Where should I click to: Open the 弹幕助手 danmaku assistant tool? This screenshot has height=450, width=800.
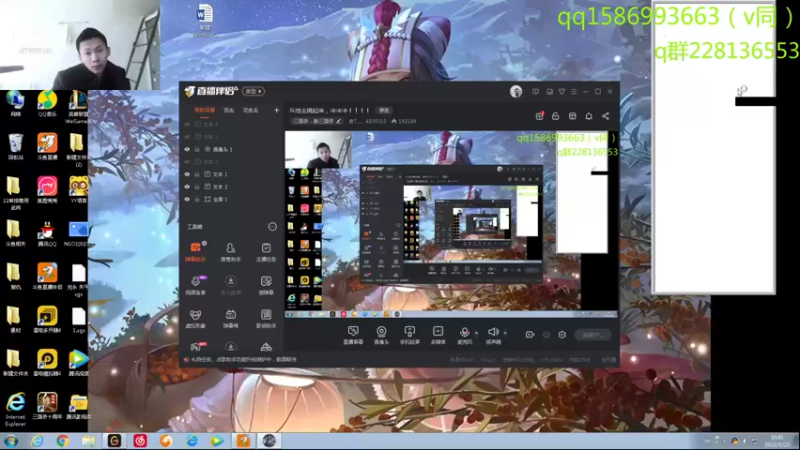coord(195,252)
